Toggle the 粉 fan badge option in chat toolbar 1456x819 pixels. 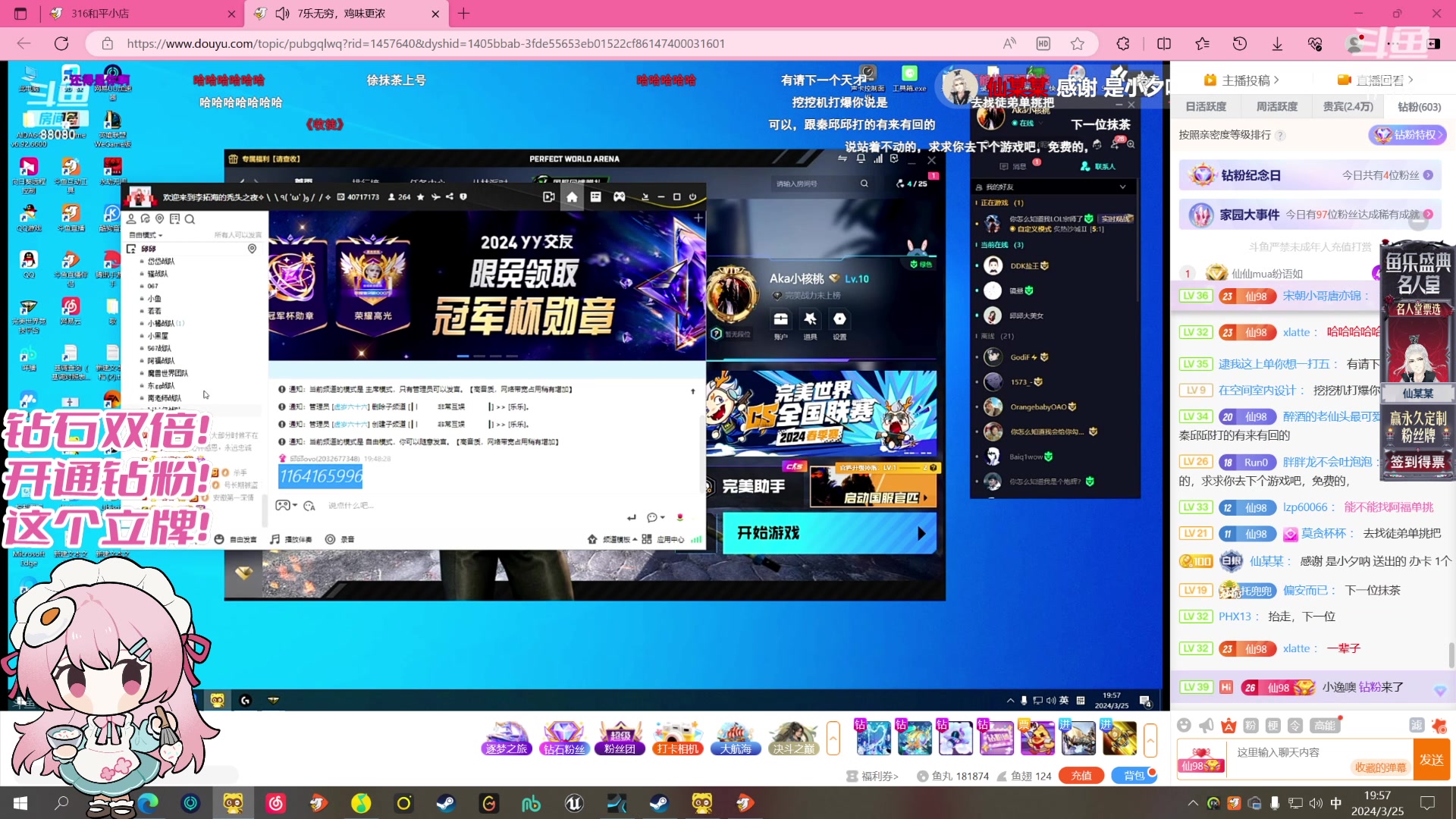pos(1250,726)
